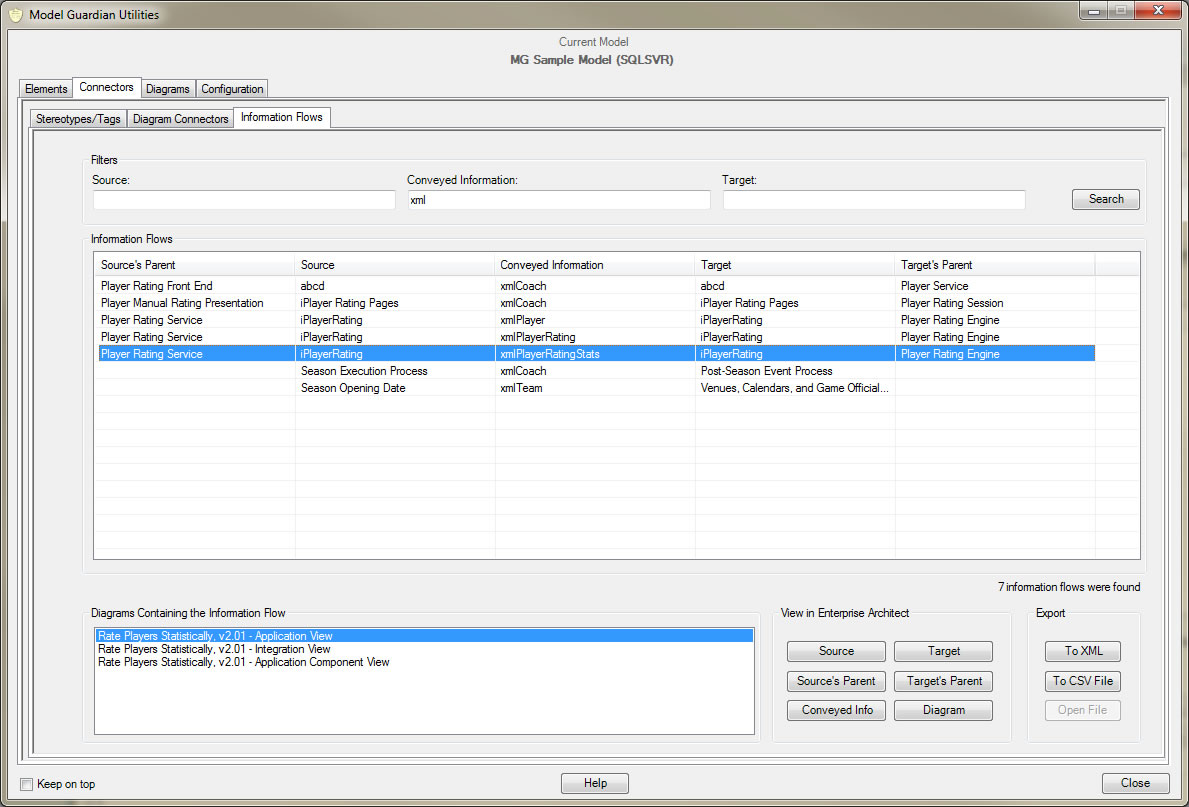Select the Integration View diagram entry
Screen dimensions: 1189x807
[425, 649]
